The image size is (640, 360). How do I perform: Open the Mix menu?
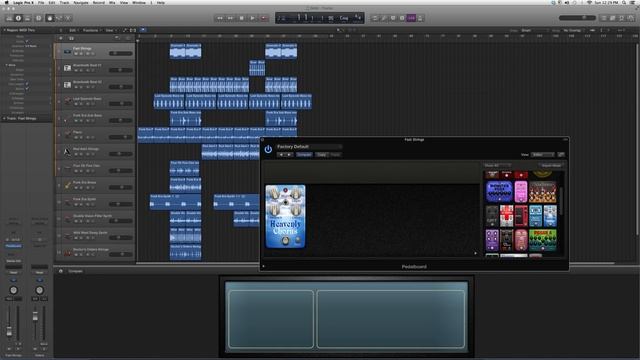pyautogui.click(x=112, y=2)
